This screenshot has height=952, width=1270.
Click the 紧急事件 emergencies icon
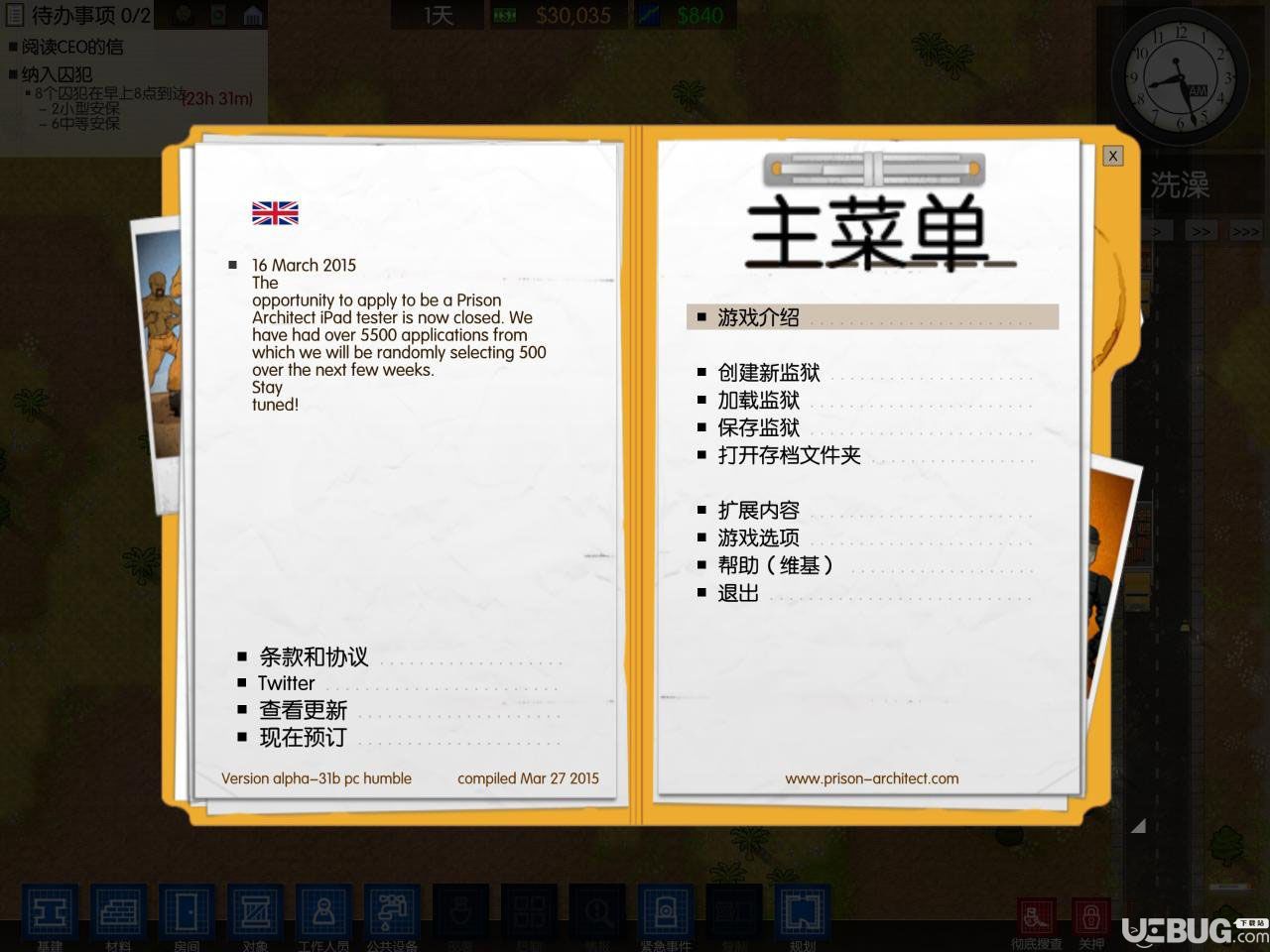[666, 912]
